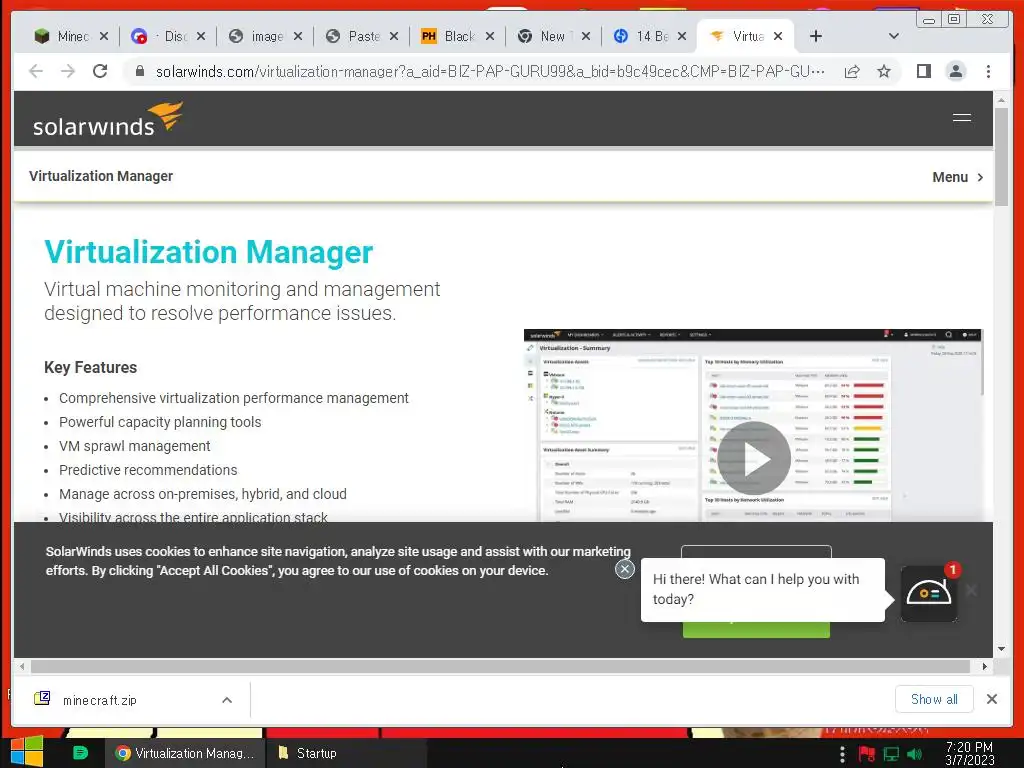Image resolution: width=1024 pixels, height=768 pixels.
Task: Click the Virtualization Manager product bar title
Action: (x=101, y=176)
